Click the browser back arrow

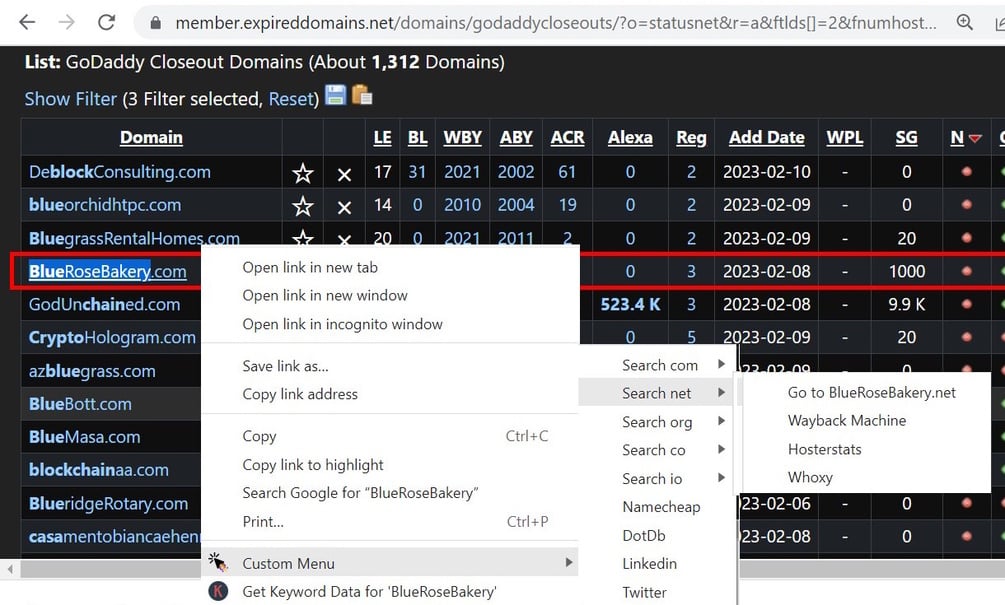[x=27, y=22]
